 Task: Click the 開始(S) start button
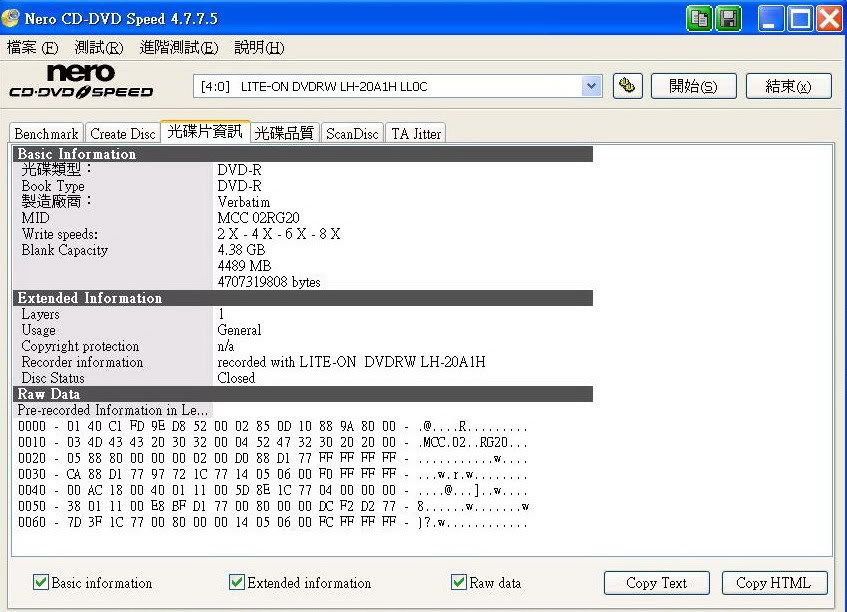[x=694, y=86]
